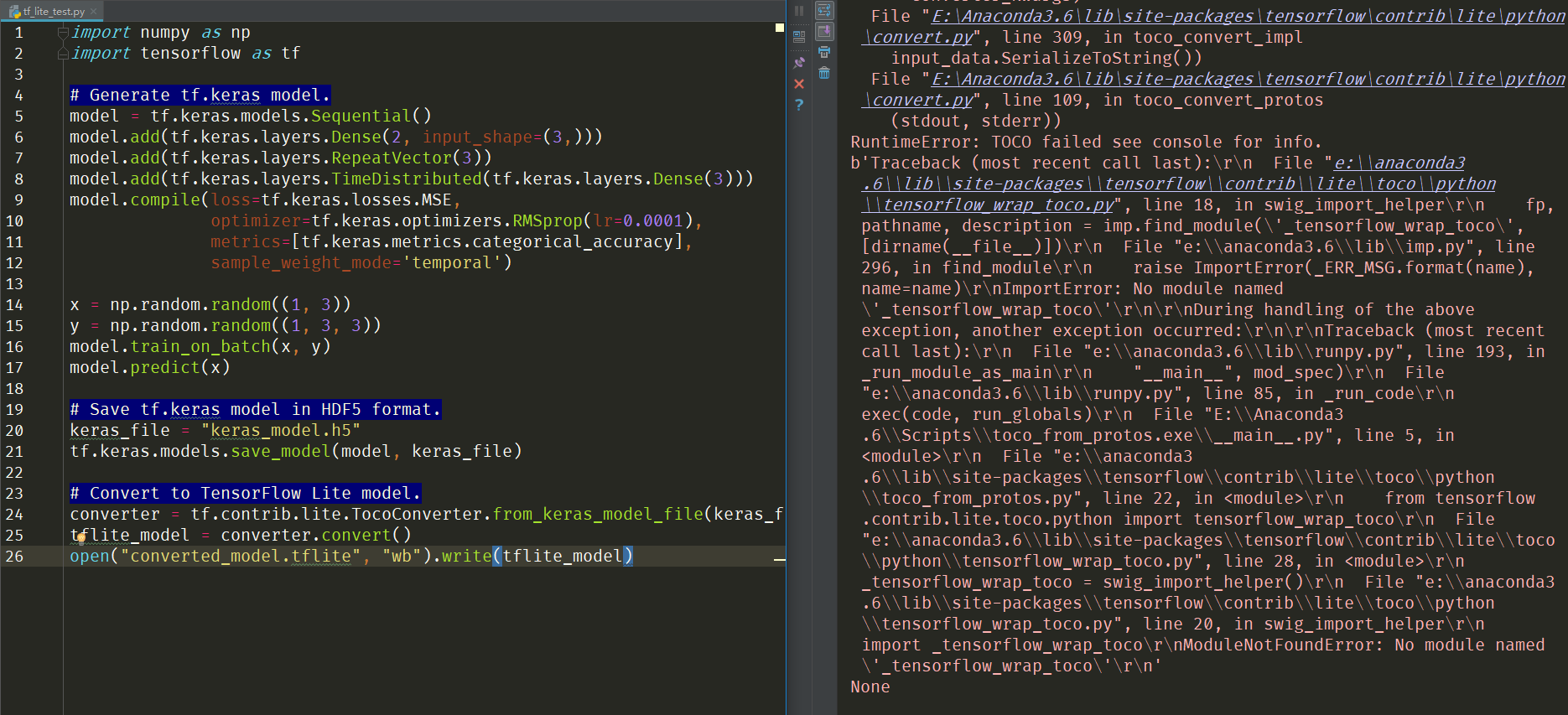The image size is (1568, 715).
Task: Pin the console tab with pushpin icon
Action: (799, 63)
